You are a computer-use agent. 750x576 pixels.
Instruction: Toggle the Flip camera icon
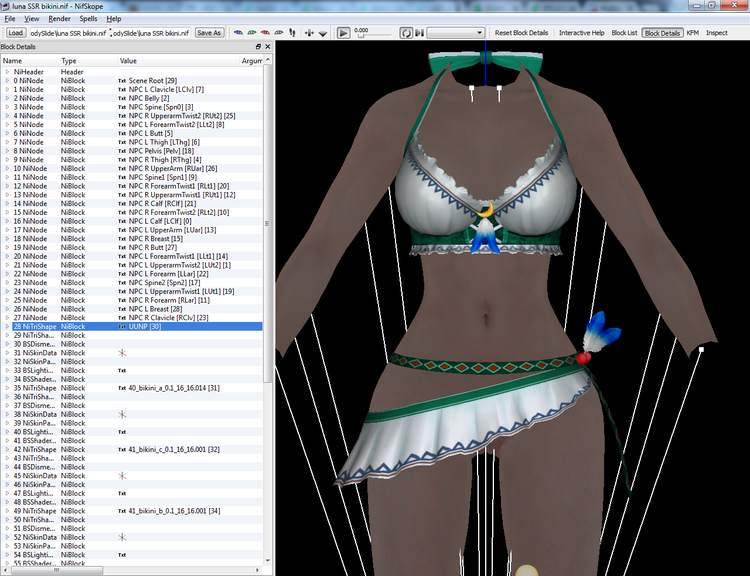point(309,33)
